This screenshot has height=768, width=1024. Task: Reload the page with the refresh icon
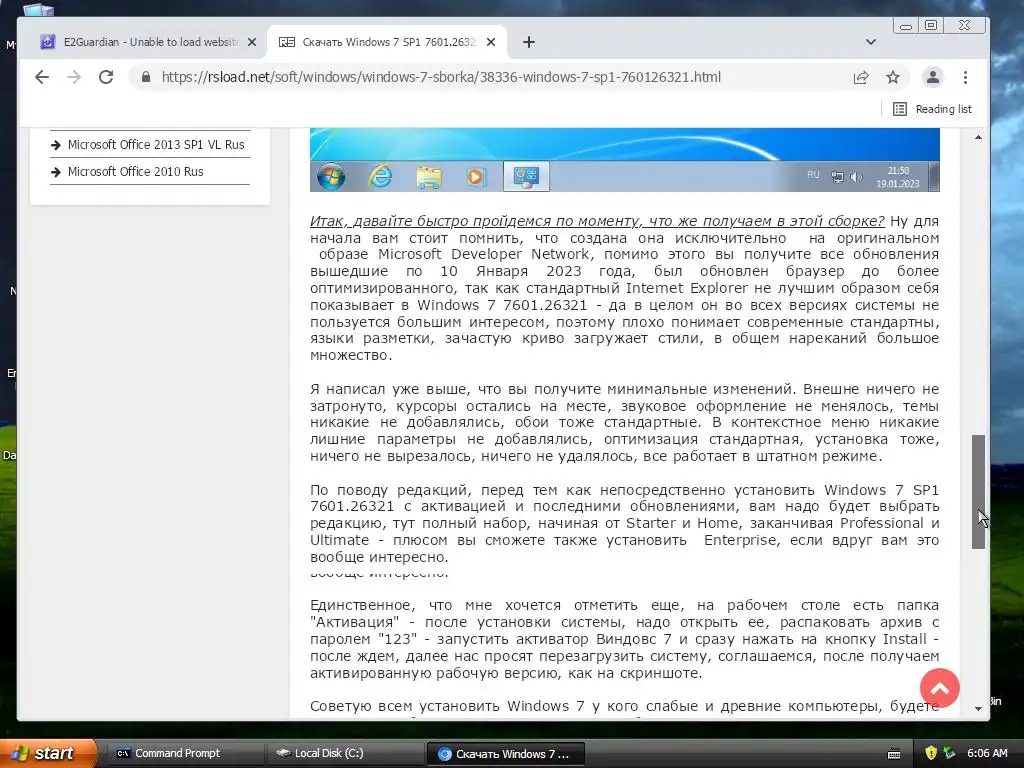[x=106, y=77]
